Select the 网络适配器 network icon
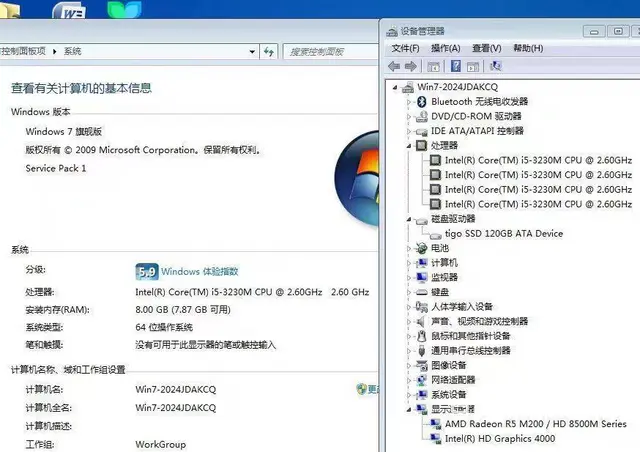Viewport: 640px width, 452px height. 422,380
